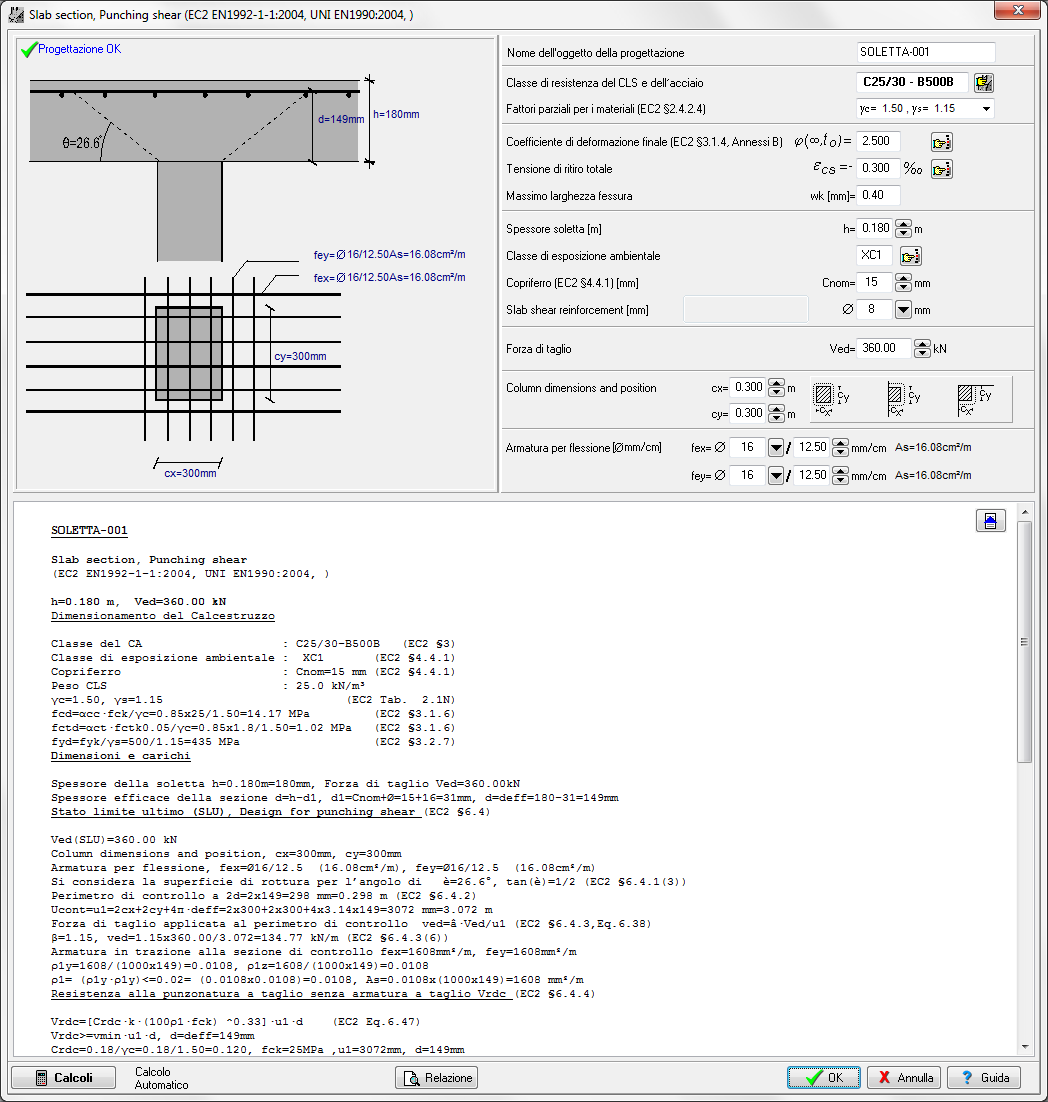Click the slab thickness h stepper

point(903,229)
